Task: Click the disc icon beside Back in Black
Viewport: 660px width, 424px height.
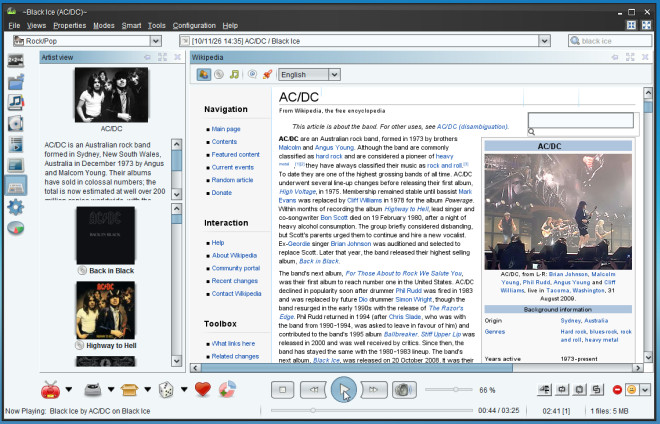Action: point(82,270)
